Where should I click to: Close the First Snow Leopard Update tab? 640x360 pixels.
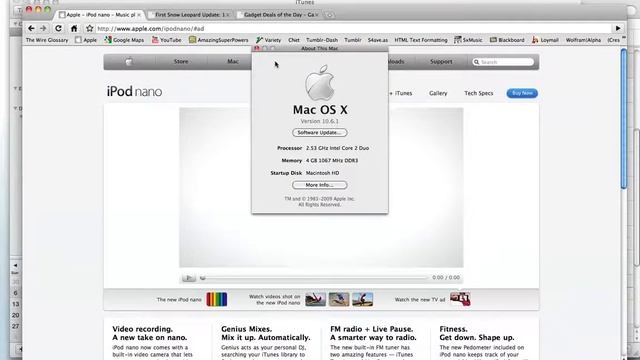227,15
